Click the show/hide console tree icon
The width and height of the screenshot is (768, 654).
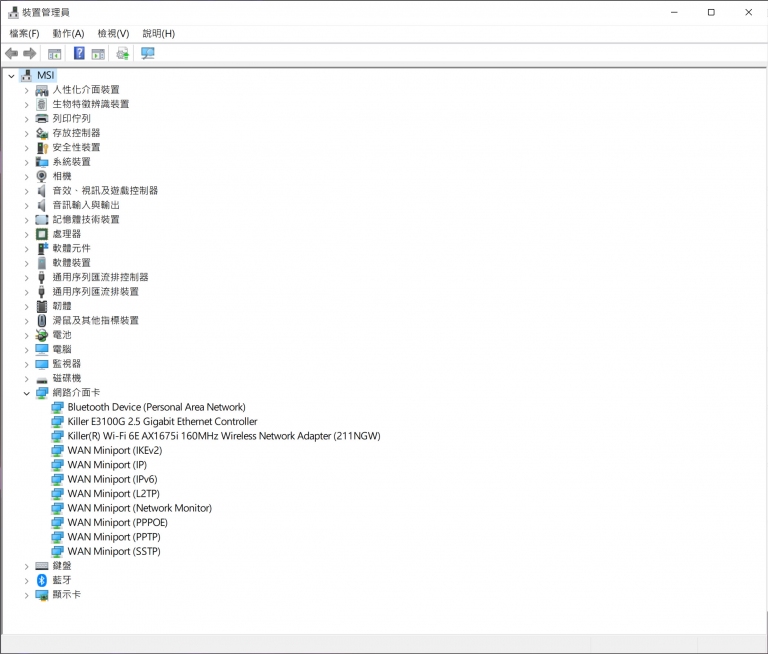(54, 54)
